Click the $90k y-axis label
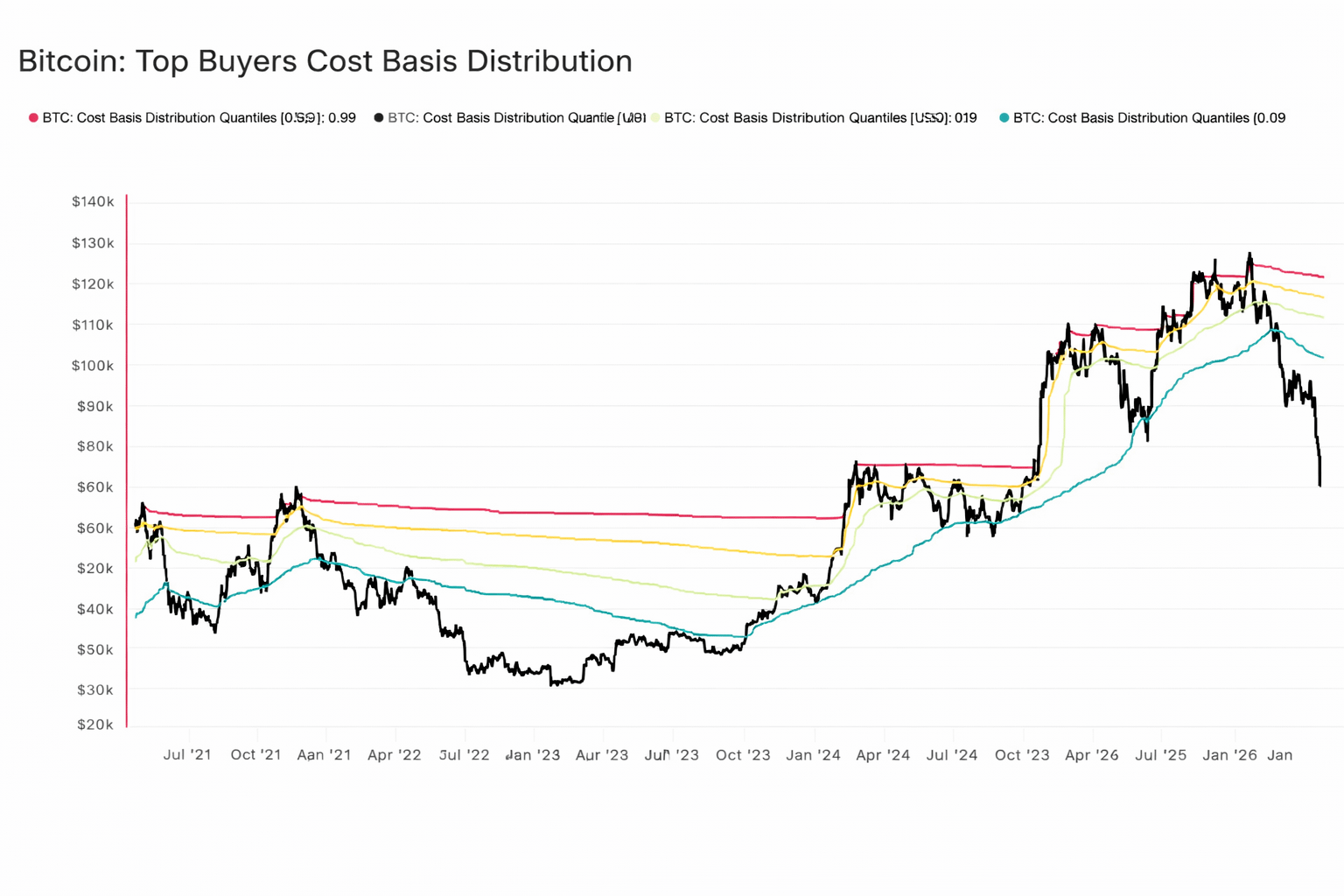 pos(95,406)
